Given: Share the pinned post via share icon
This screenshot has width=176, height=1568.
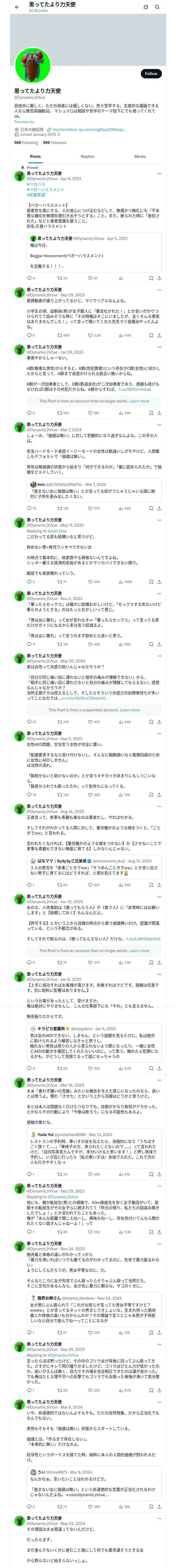Looking at the screenshot, I should click(x=159, y=278).
